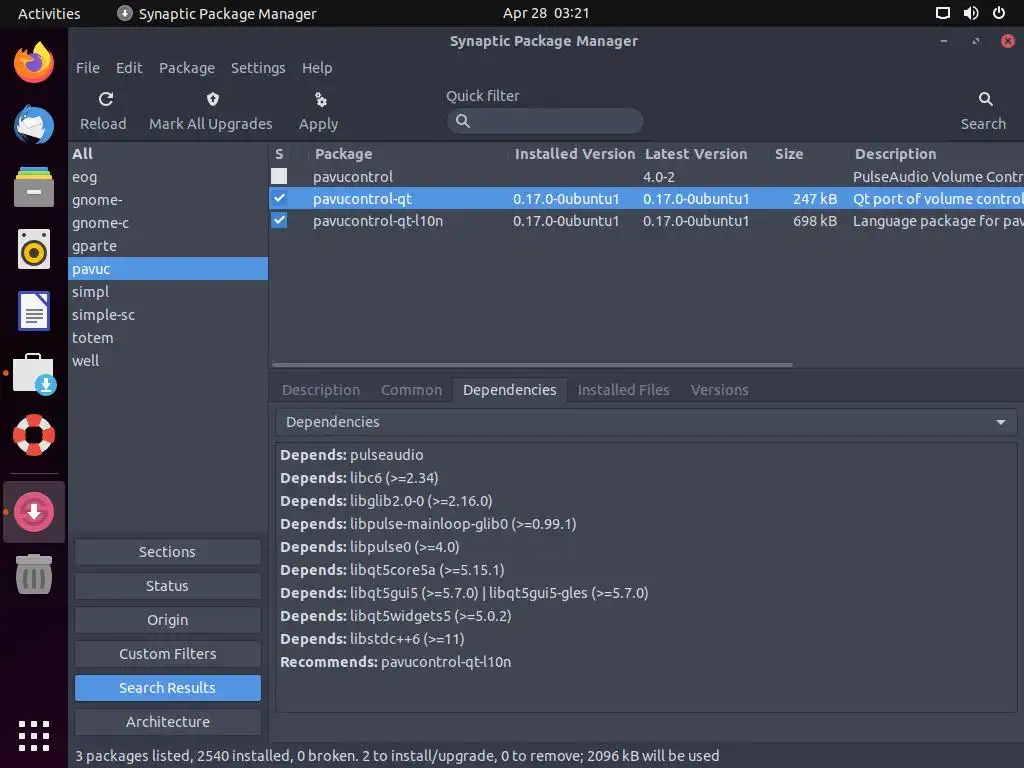This screenshot has width=1024, height=768.
Task: Click the Search magnifier toolbar icon
Action: click(985, 99)
